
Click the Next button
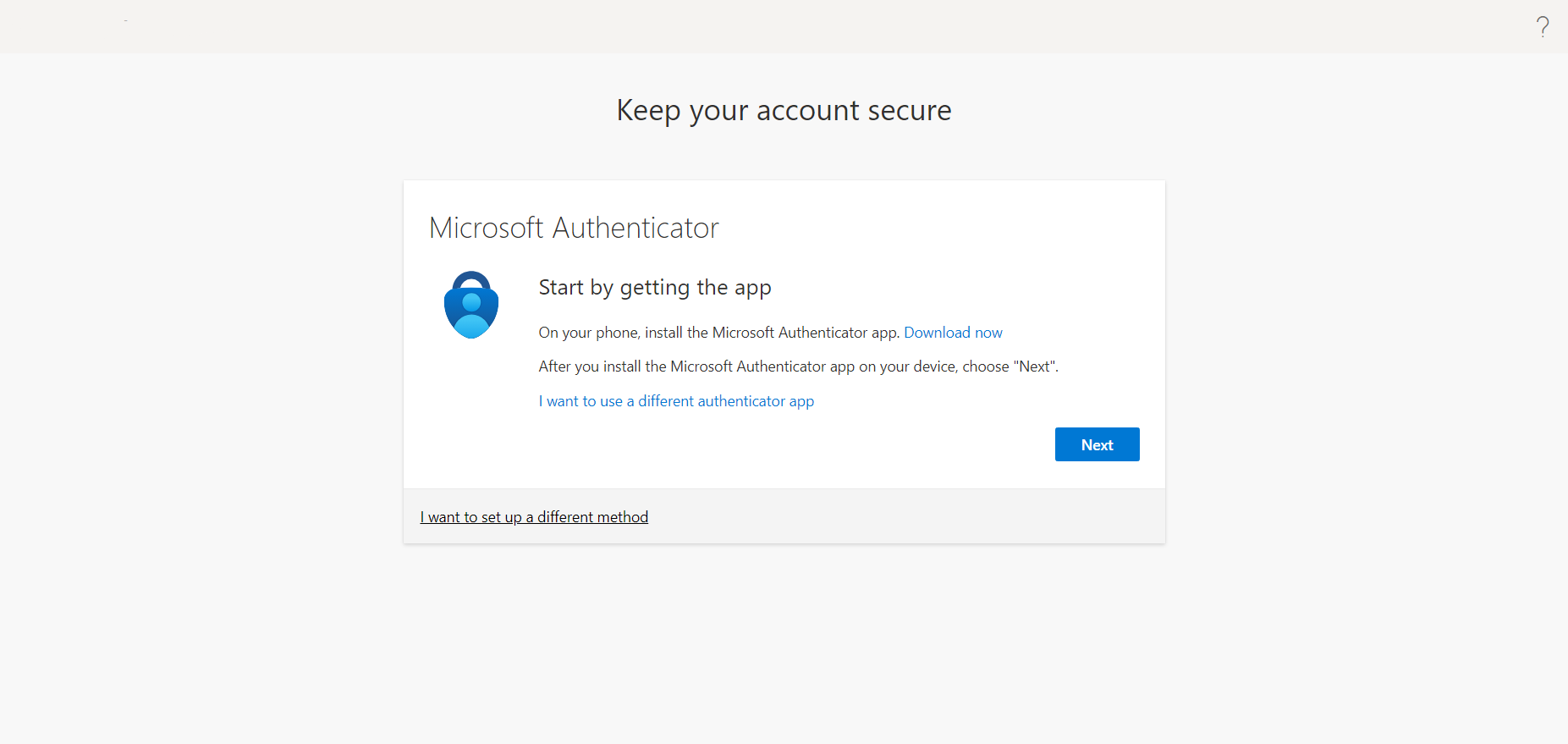tap(1097, 444)
